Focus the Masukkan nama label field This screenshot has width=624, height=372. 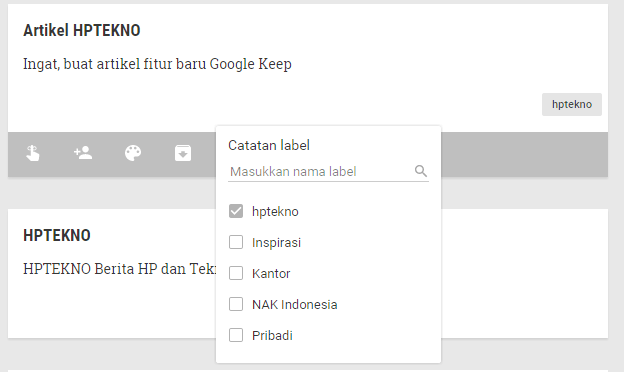[321, 171]
